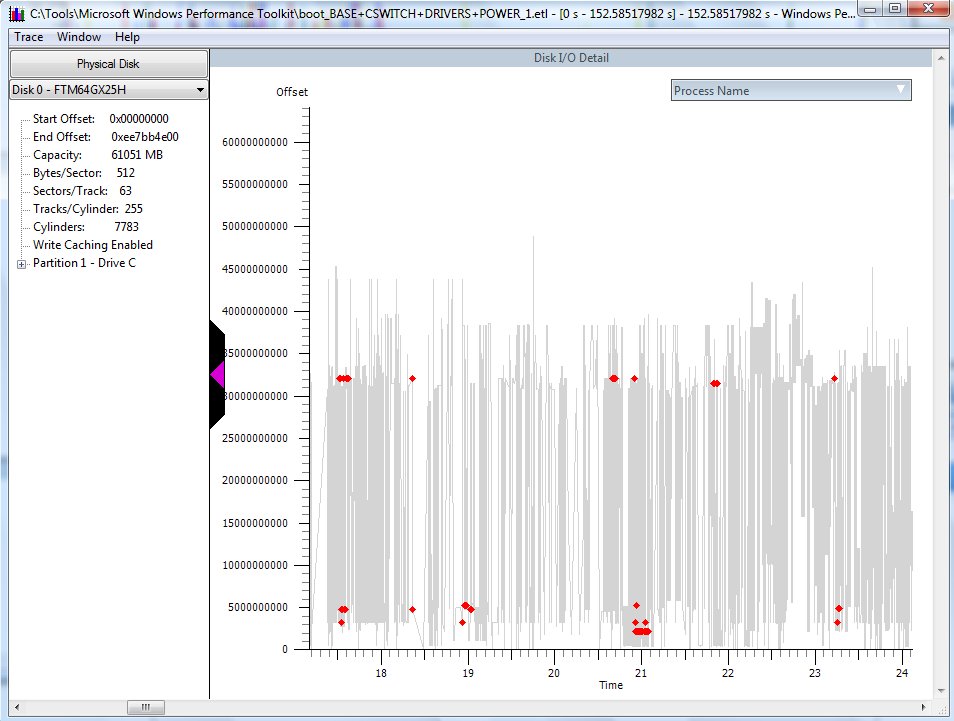Screen dimensions: 954x721
Task: Select the Sectors/Track: 63 row
Action: [x=82, y=190]
